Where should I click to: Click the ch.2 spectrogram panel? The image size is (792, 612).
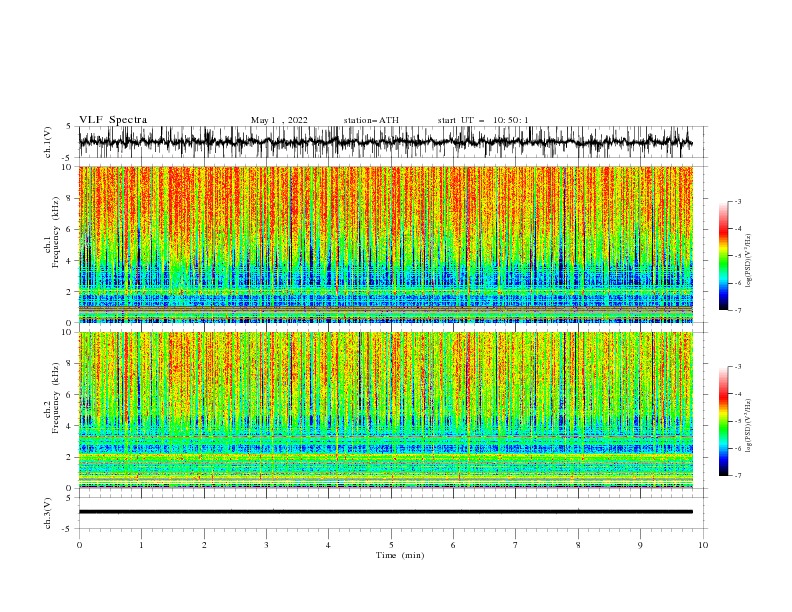pyautogui.click(x=386, y=410)
